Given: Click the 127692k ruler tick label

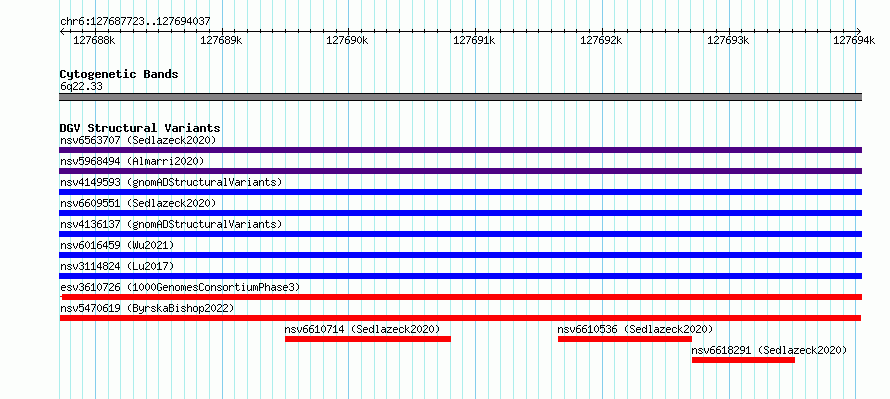Looking at the screenshot, I should point(602,41).
